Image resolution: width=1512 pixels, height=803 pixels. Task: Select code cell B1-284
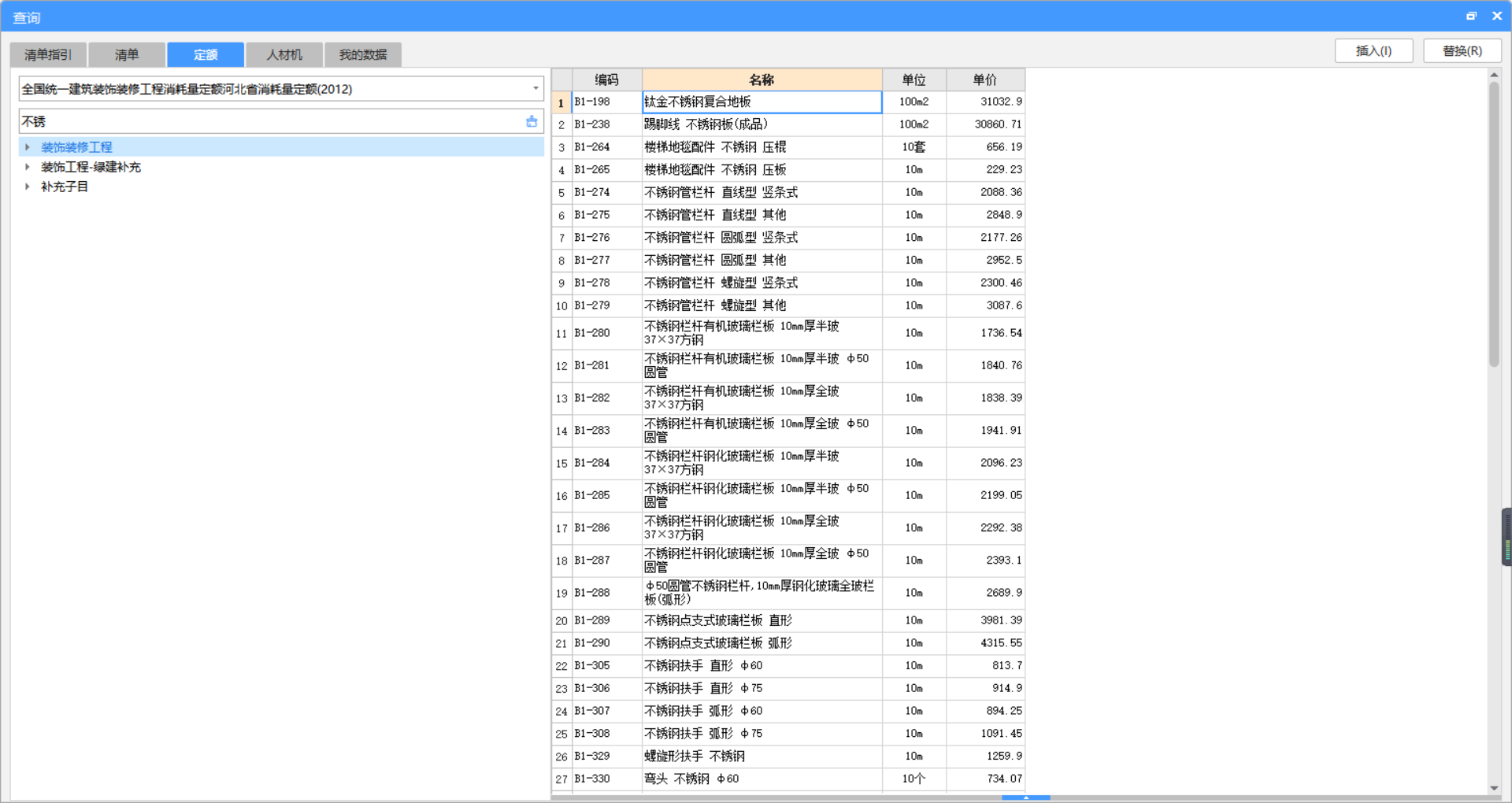point(606,463)
